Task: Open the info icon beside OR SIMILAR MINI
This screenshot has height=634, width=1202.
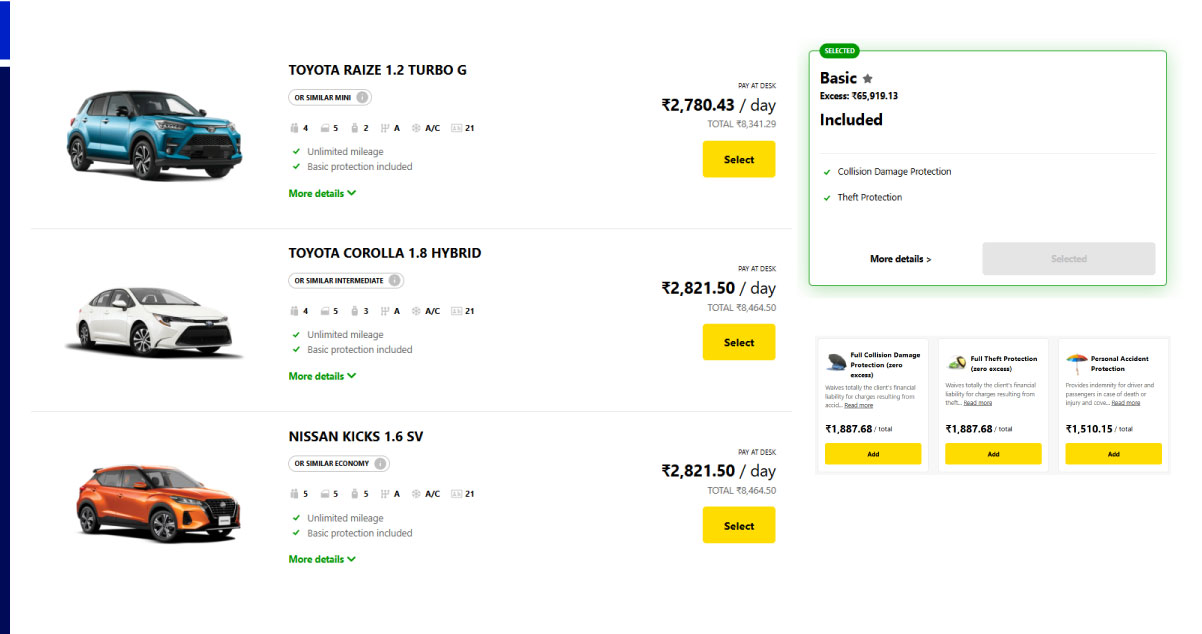Action: pos(364,97)
